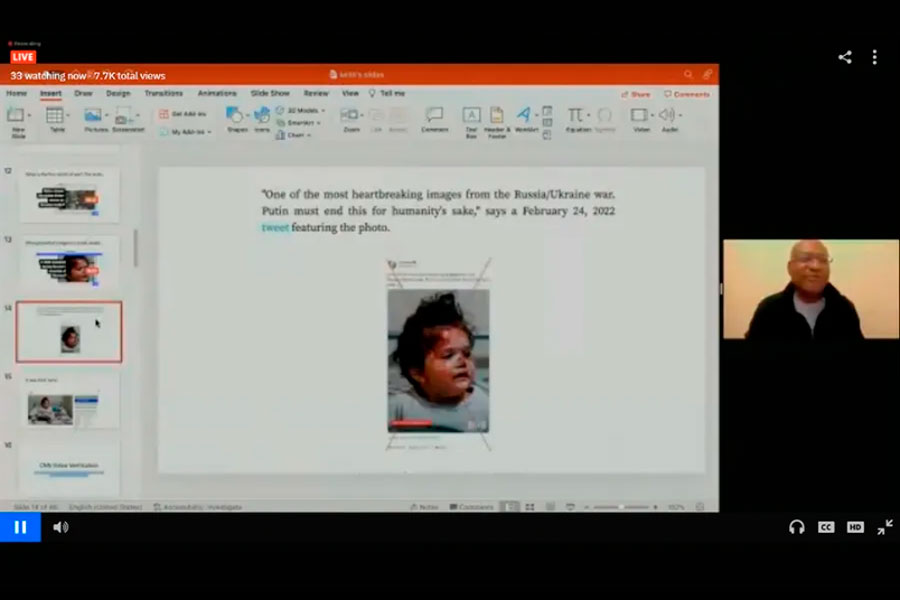Viewport: 900px width, 600px height.
Task: Switch to the Draw tab
Action: click(83, 93)
